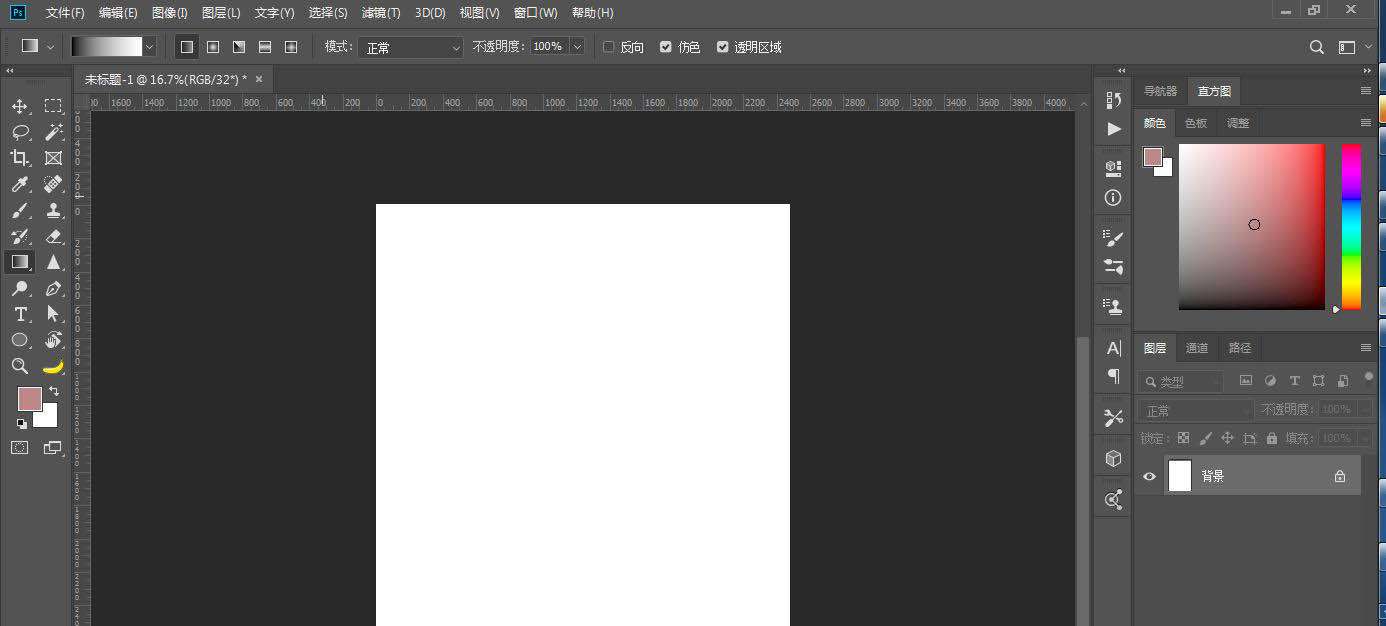1386x626 pixels.
Task: Toggle Quick Mask mode
Action: tap(20, 448)
